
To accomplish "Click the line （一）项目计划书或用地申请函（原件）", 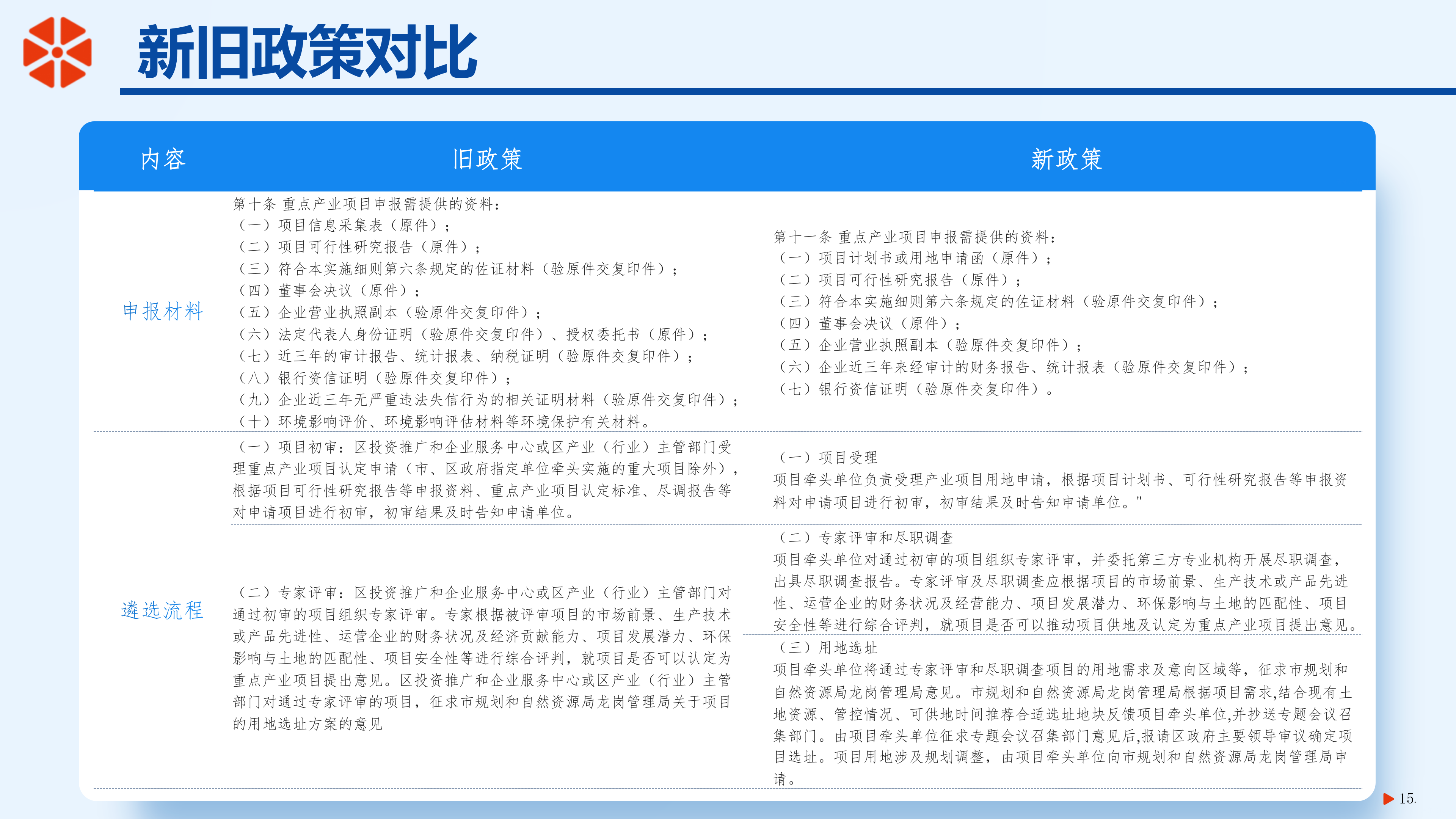I will [913, 258].
